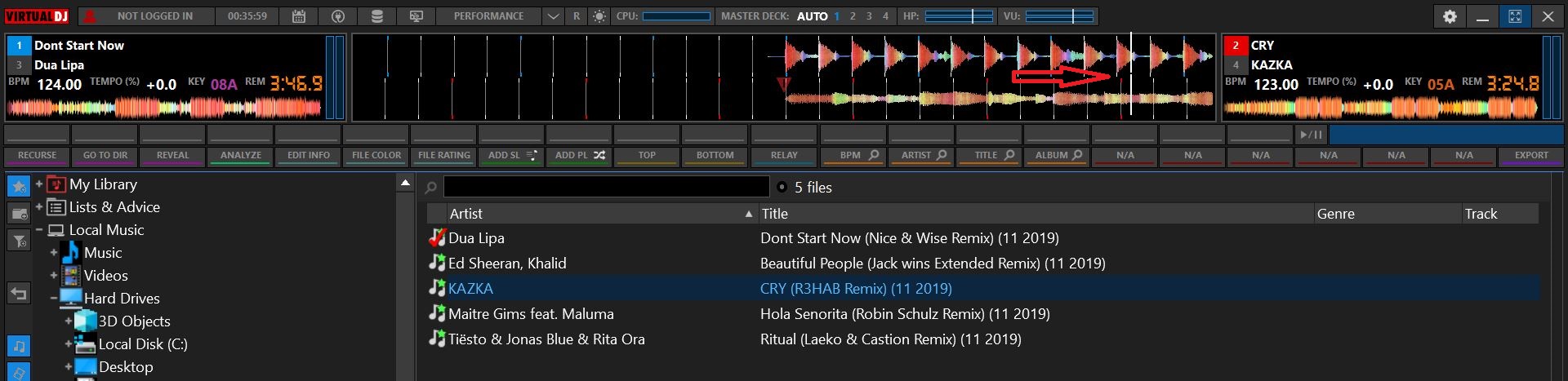Select deck 2 red number badge

coord(1235,46)
